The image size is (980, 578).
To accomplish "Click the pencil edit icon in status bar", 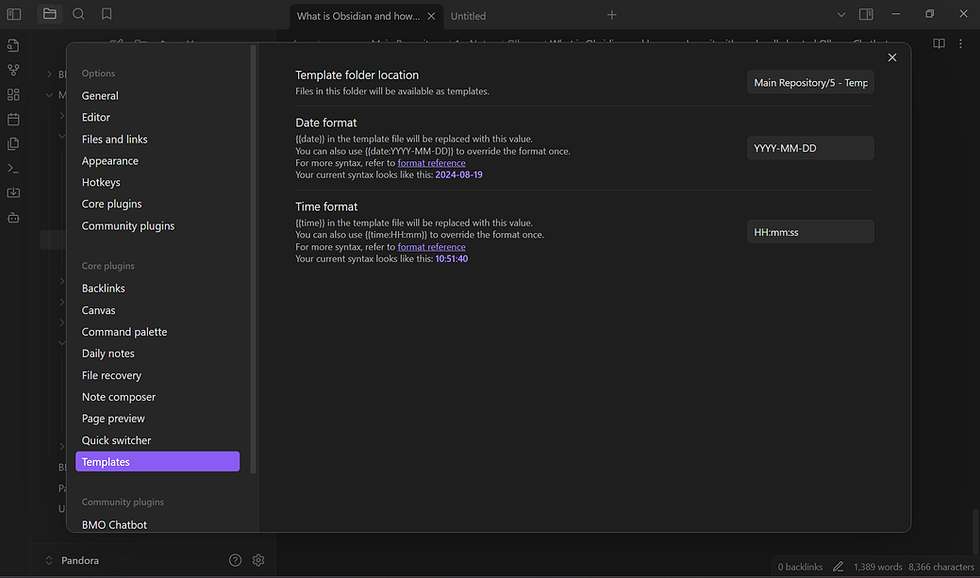I will coord(838,567).
